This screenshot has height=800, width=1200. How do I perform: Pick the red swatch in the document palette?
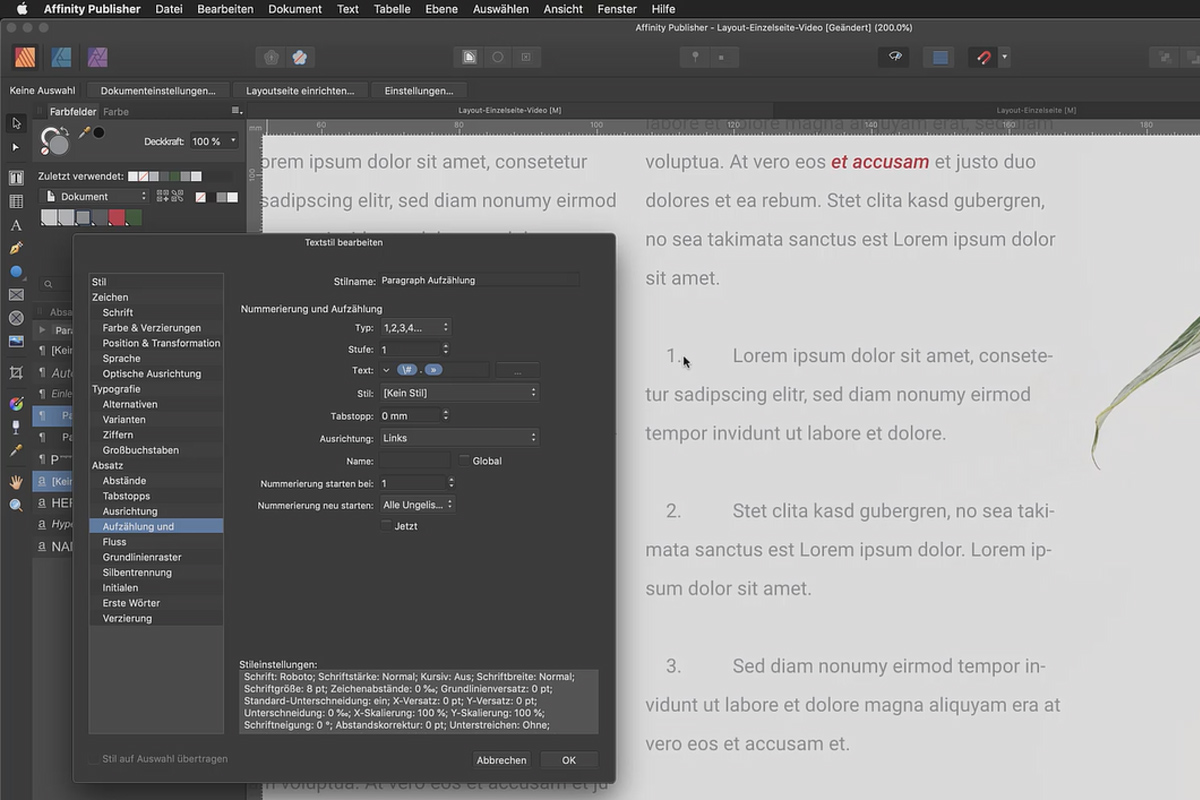[x=115, y=215]
